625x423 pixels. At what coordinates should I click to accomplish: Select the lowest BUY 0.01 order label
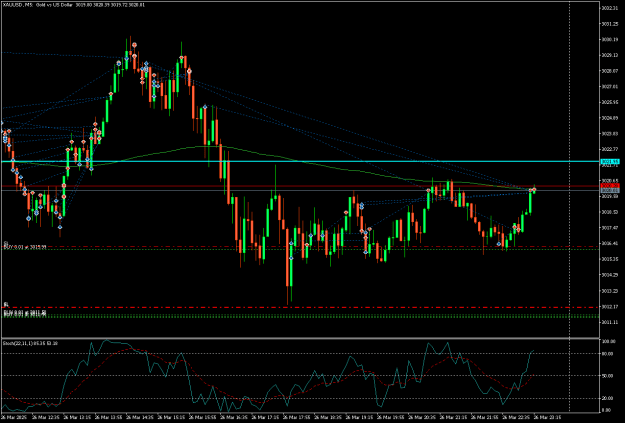(x=25, y=314)
